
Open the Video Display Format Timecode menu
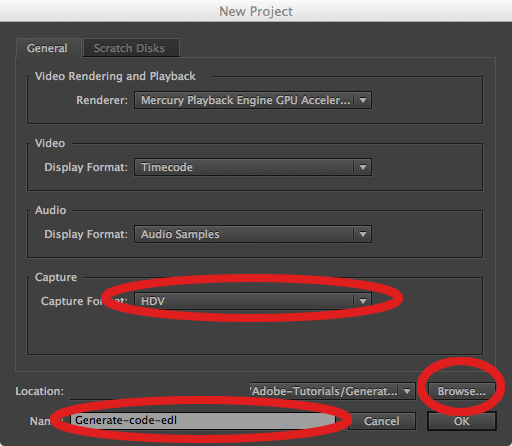[253, 167]
